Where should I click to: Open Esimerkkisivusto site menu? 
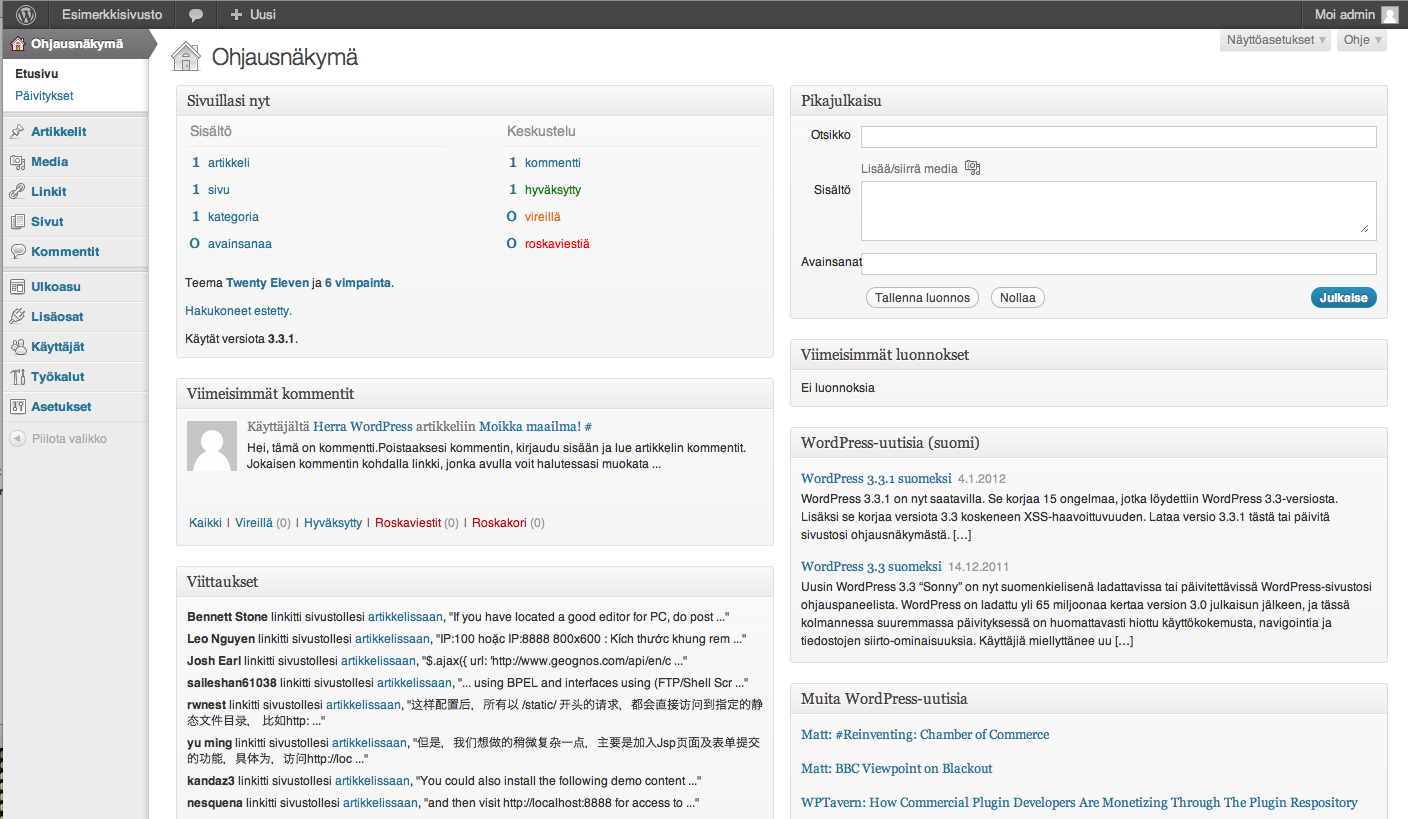click(x=112, y=15)
